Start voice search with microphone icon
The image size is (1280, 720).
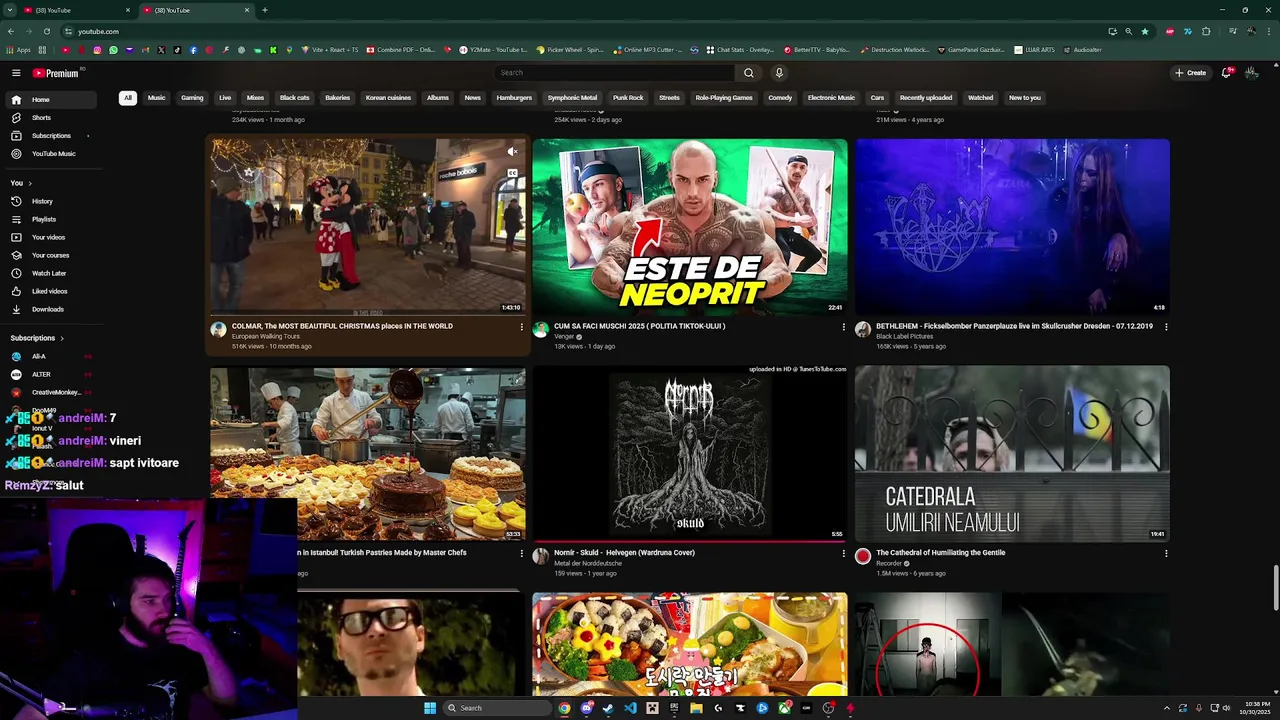pos(779,73)
